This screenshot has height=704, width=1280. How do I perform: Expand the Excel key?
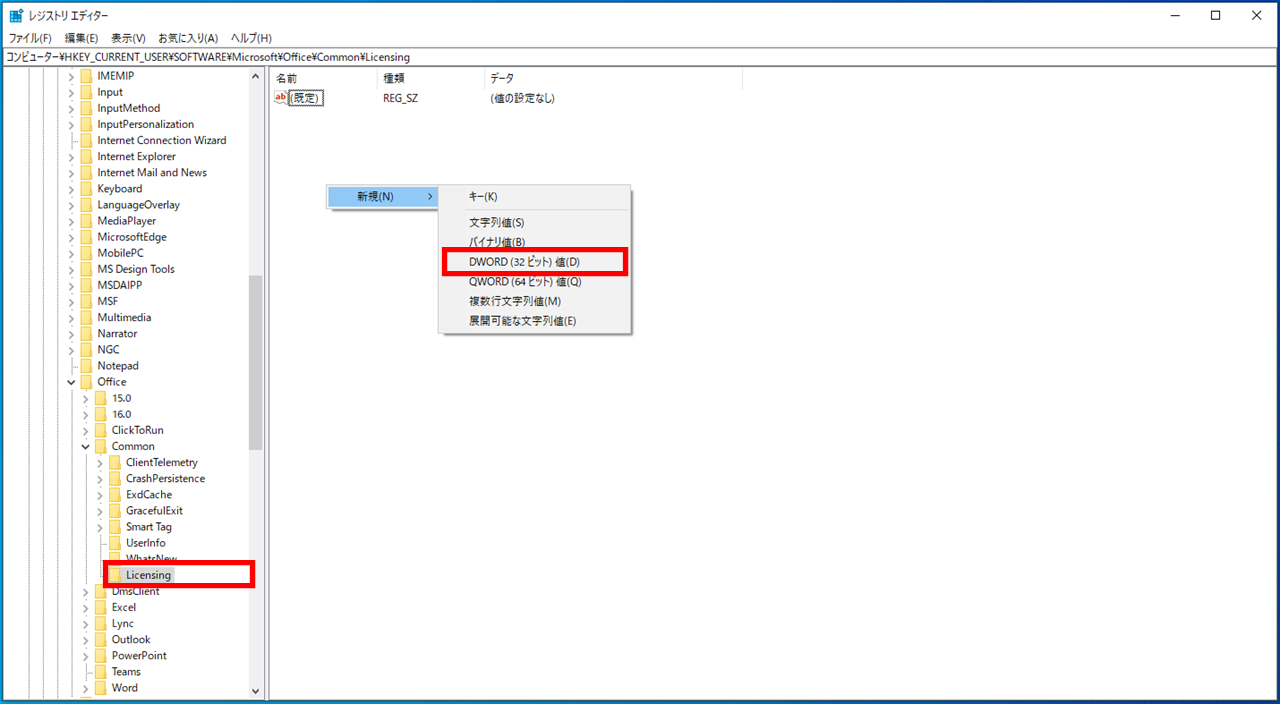(x=86, y=607)
